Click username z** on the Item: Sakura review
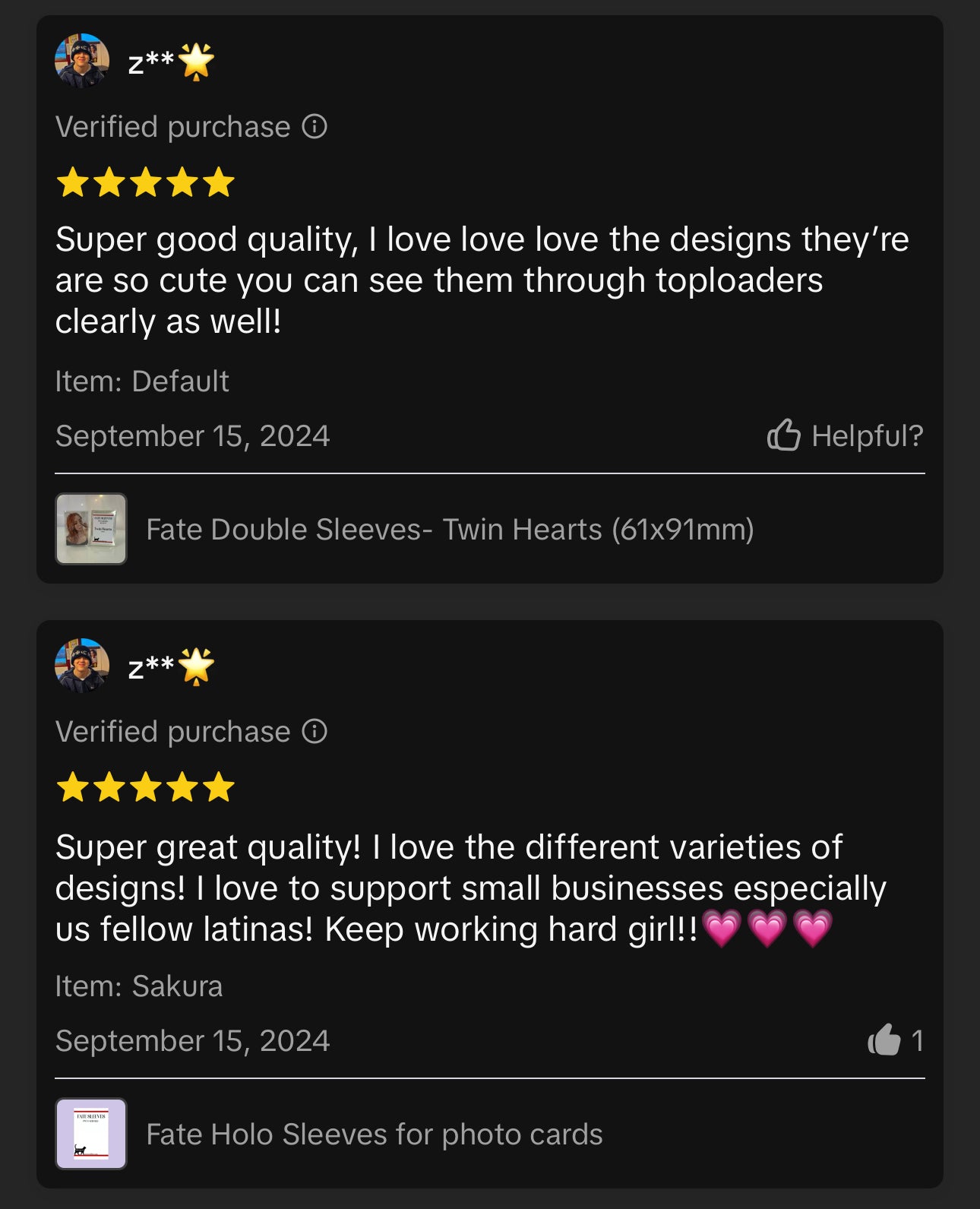This screenshot has height=1209, width=980. click(151, 666)
